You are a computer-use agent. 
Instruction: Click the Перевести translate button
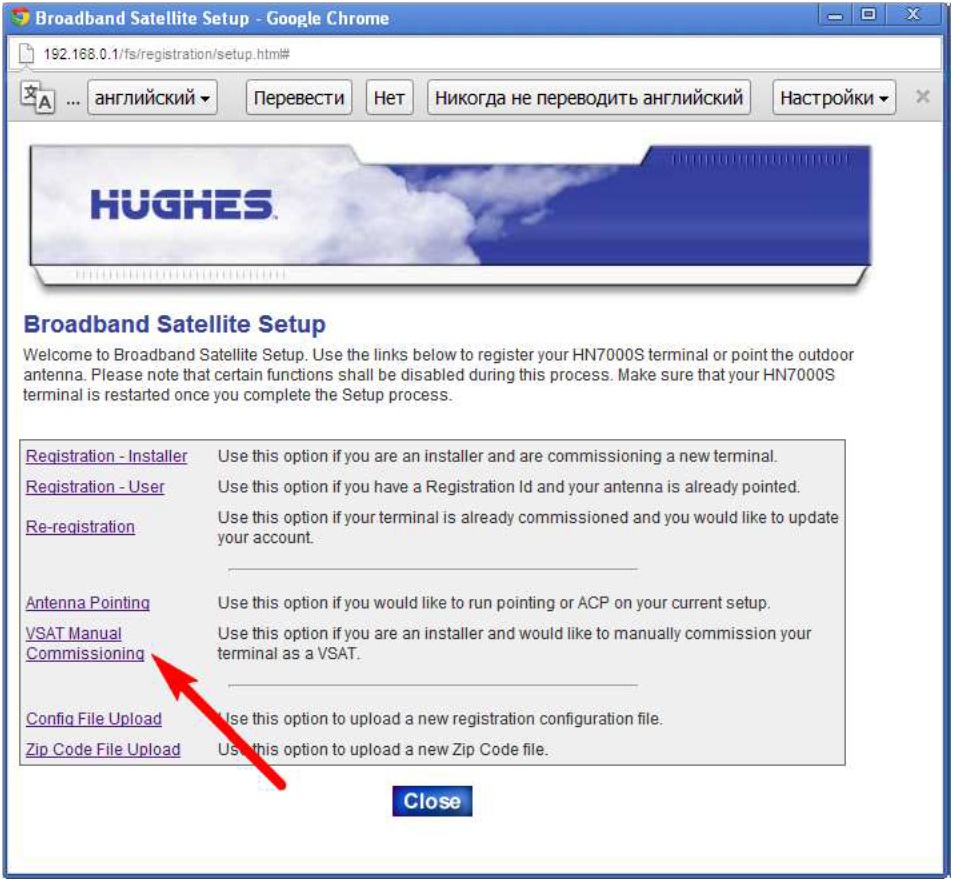pyautogui.click(x=299, y=97)
